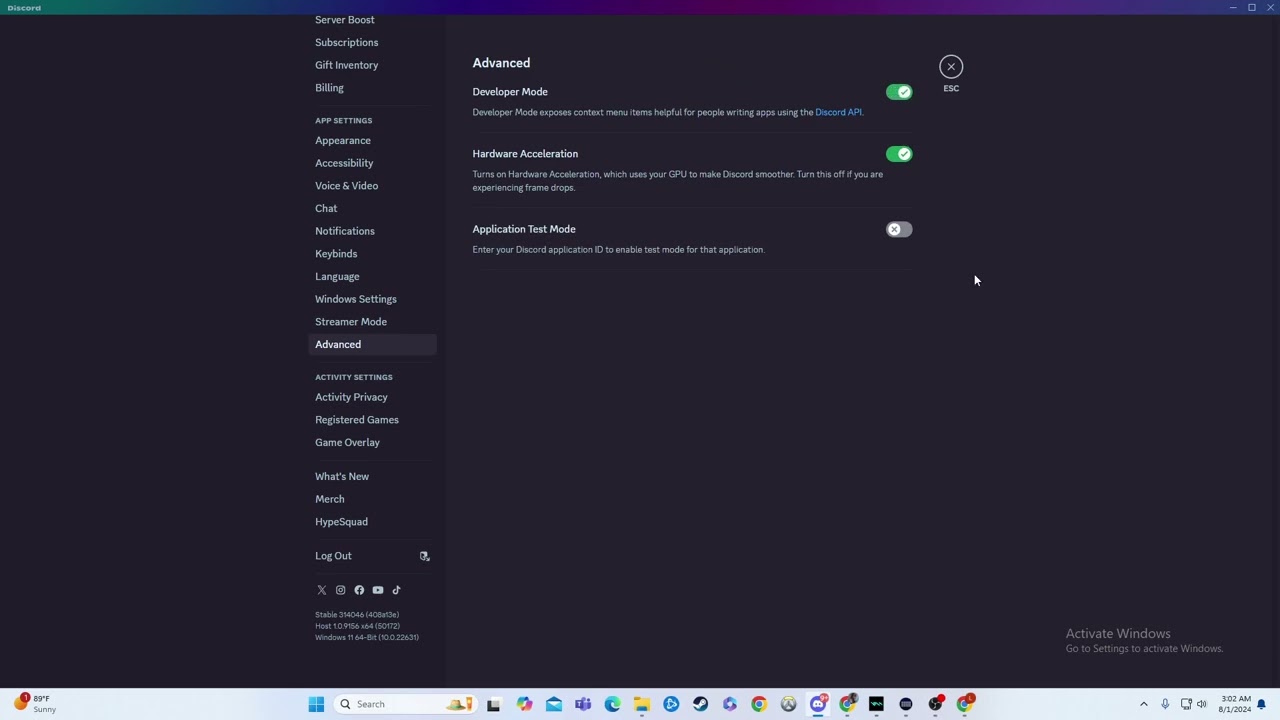Go to Gift Inventory
1280x720 pixels.
346,65
